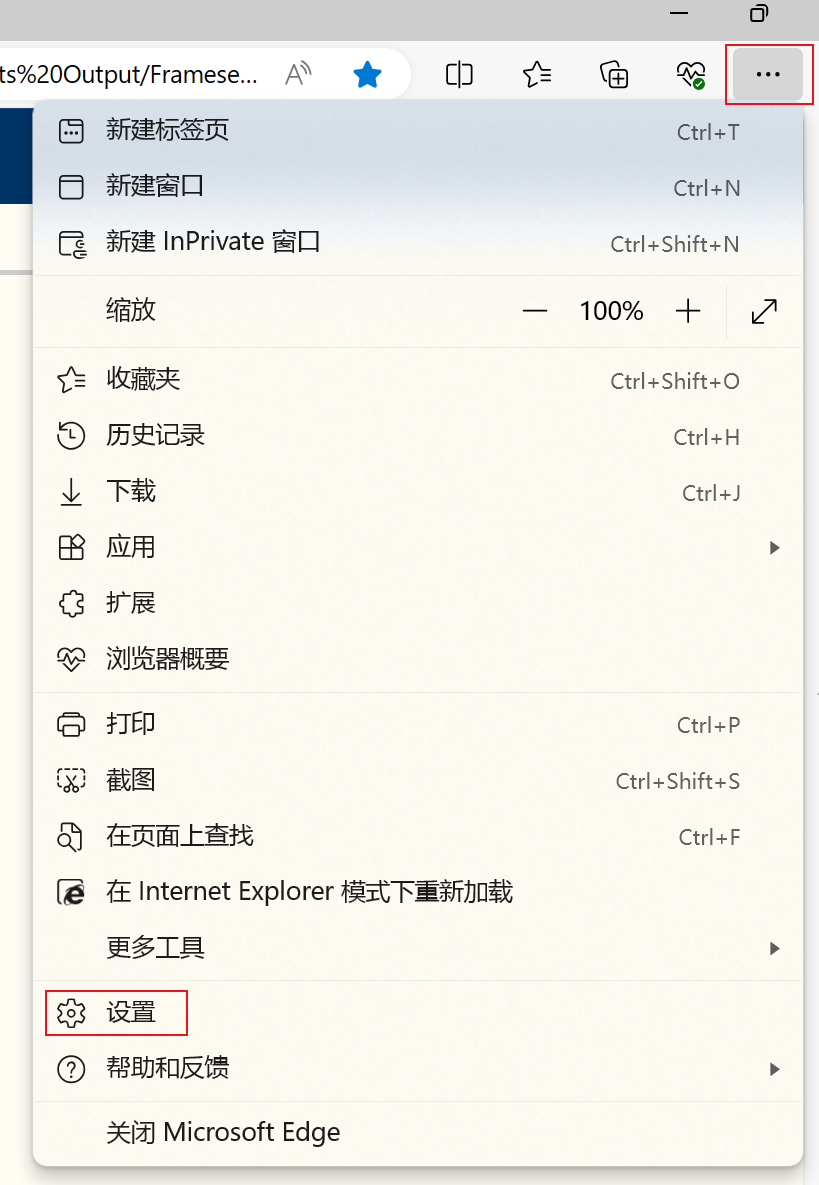The image size is (819, 1185).
Task: Choose 设置 in the menu
Action: pos(131,1013)
